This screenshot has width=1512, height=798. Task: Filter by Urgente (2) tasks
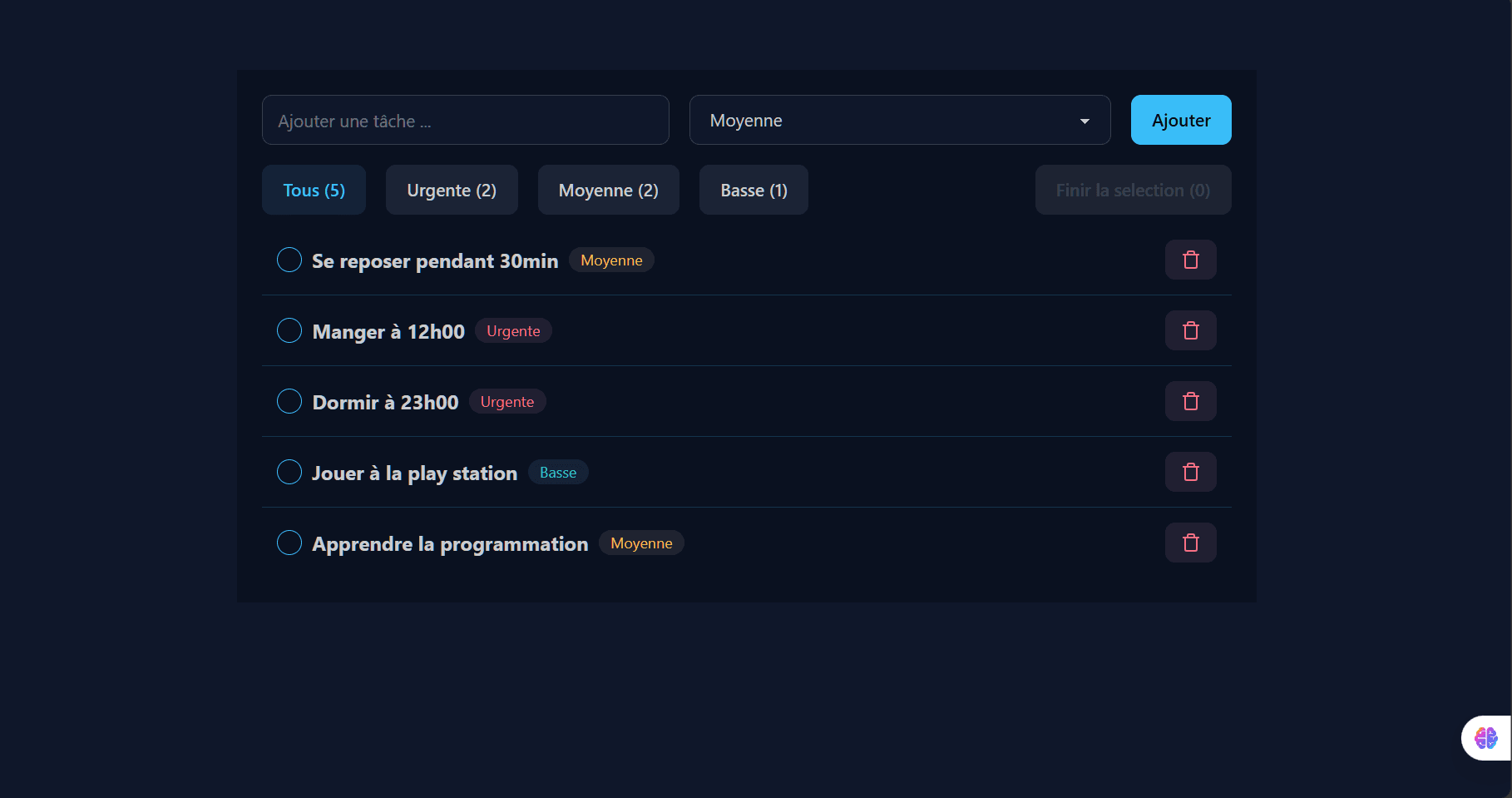click(452, 190)
